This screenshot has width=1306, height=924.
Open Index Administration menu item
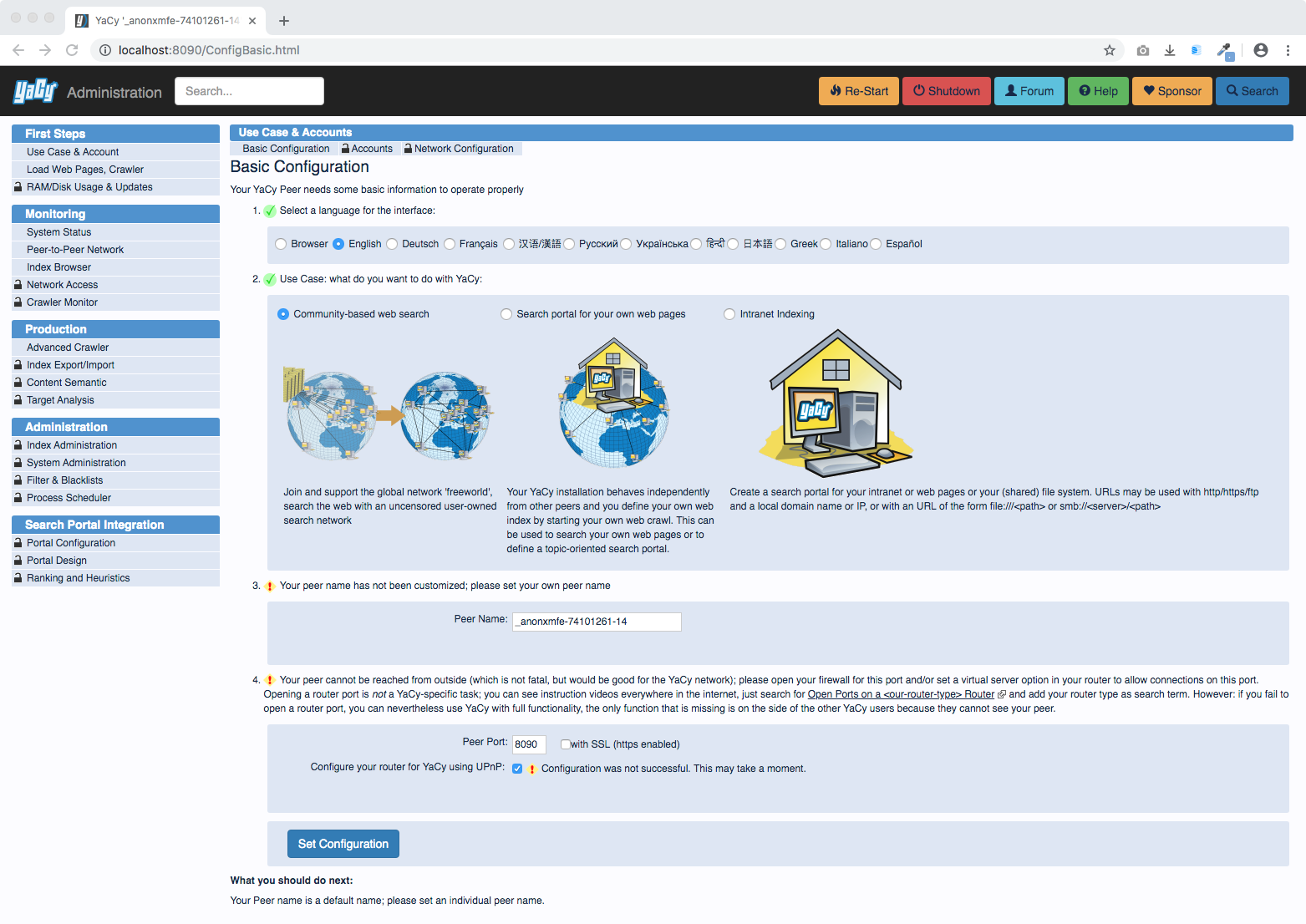point(115,445)
